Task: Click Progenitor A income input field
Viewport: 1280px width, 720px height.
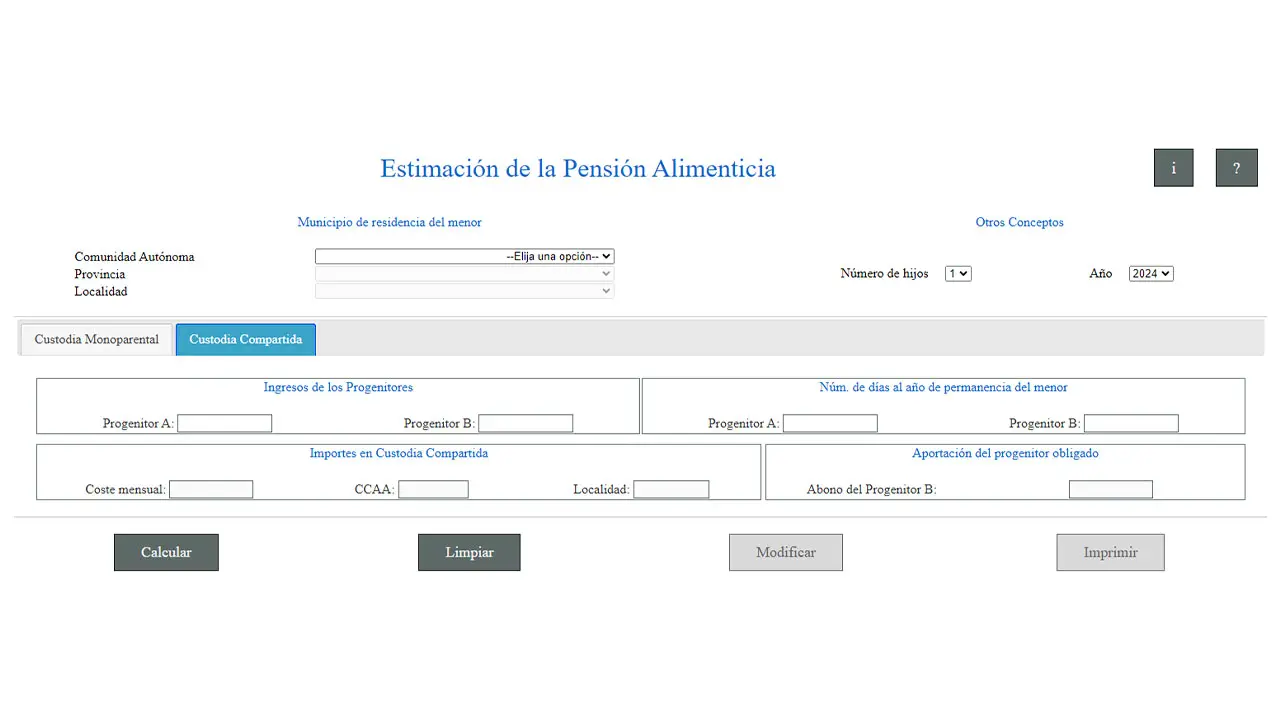Action: 224,422
